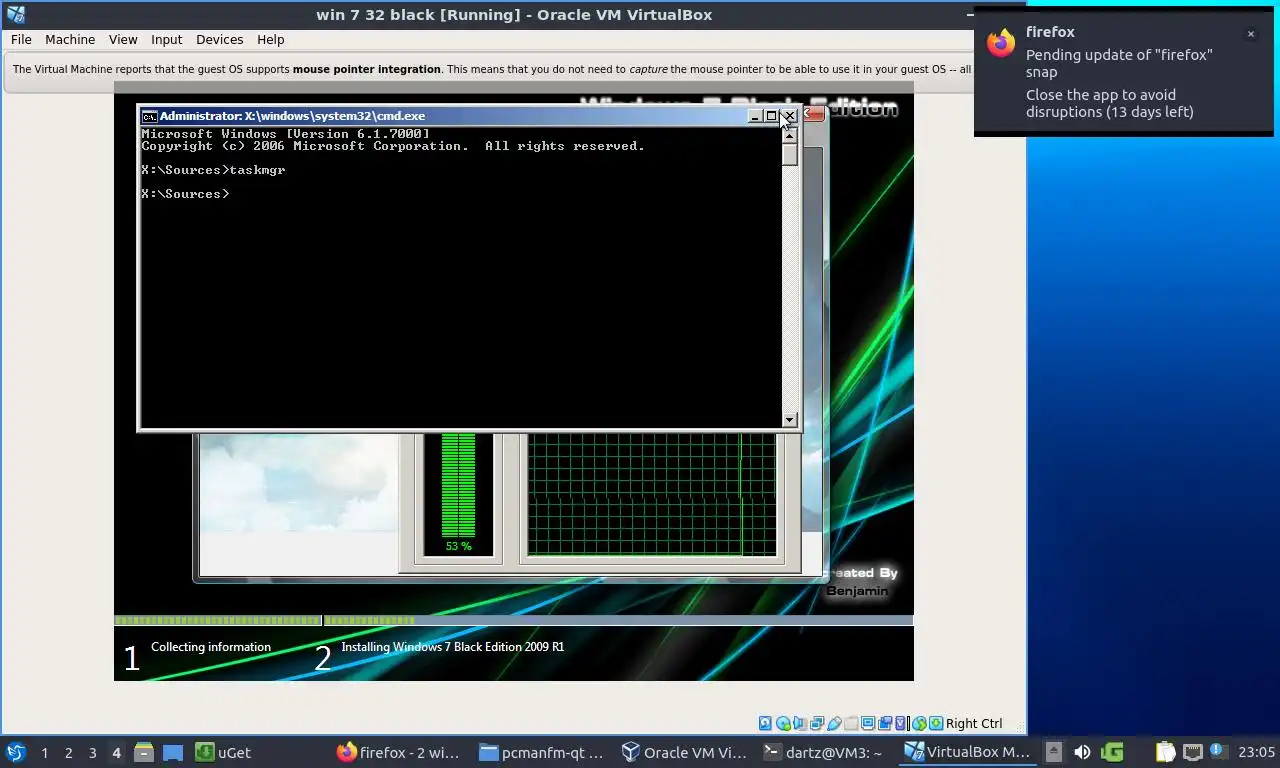The image size is (1280, 768).
Task: Click the VirtualBox window title bar icon
Action: 15,14
